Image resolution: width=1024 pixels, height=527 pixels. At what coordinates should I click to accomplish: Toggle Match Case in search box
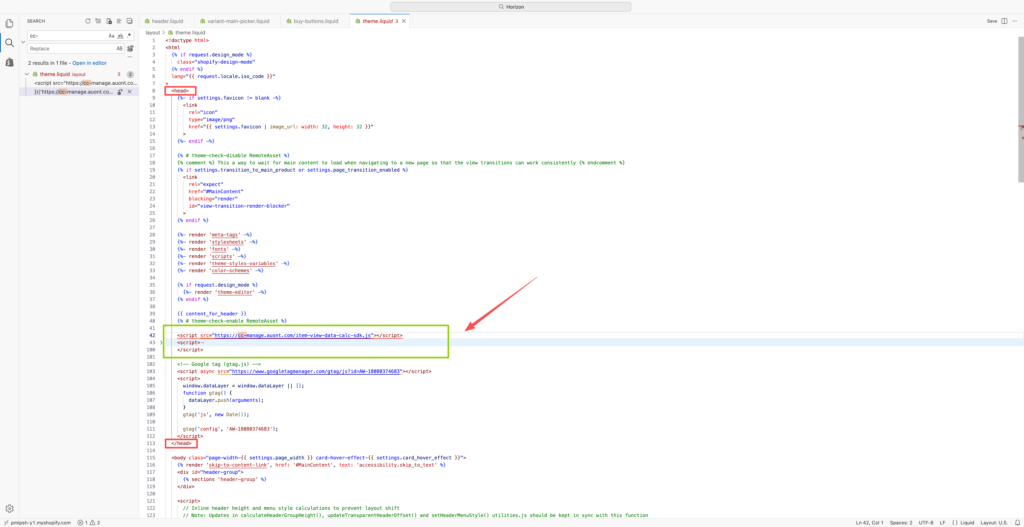(111, 35)
